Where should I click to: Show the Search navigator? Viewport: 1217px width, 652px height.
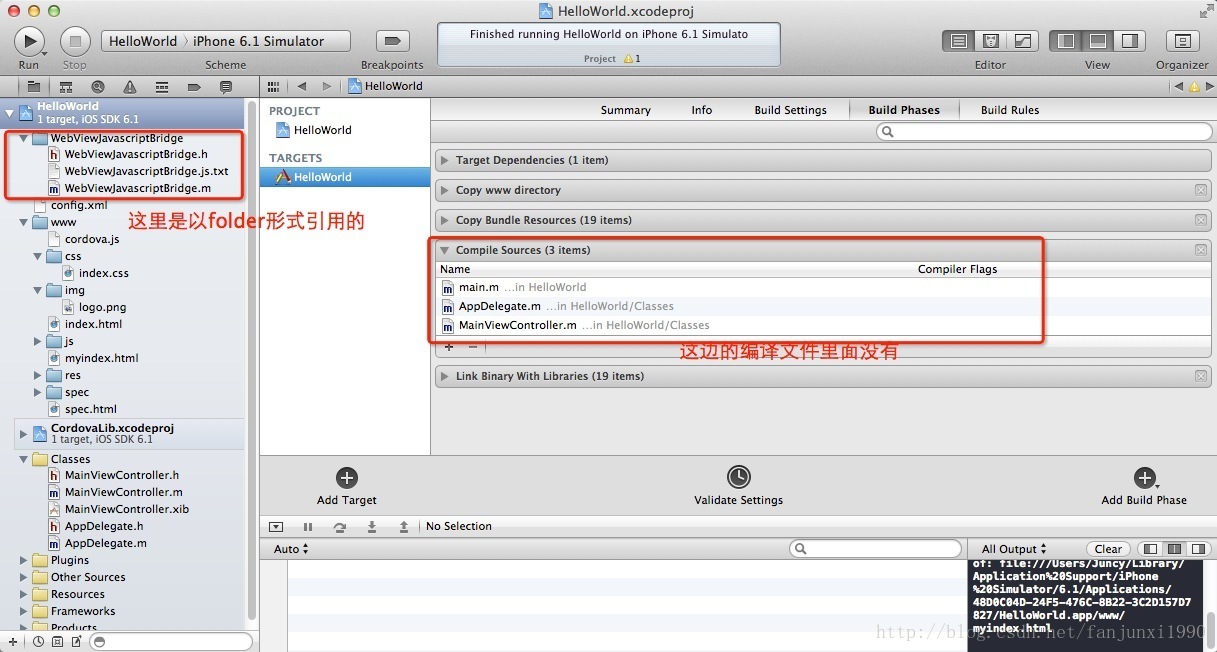point(98,87)
